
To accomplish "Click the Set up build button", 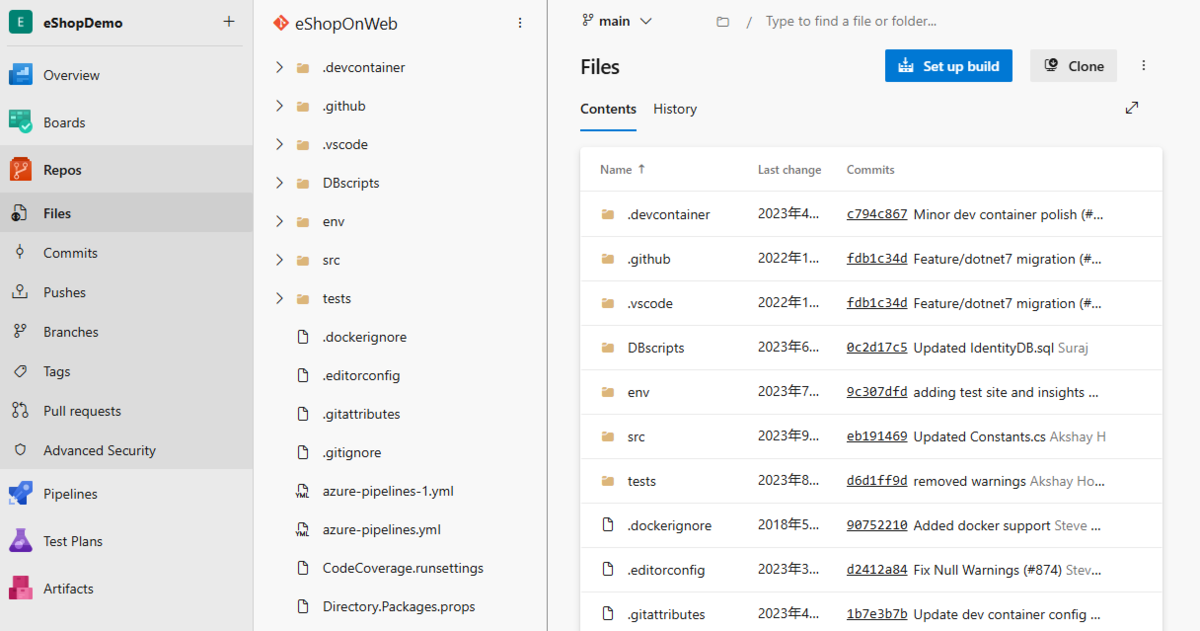I will (948, 65).
